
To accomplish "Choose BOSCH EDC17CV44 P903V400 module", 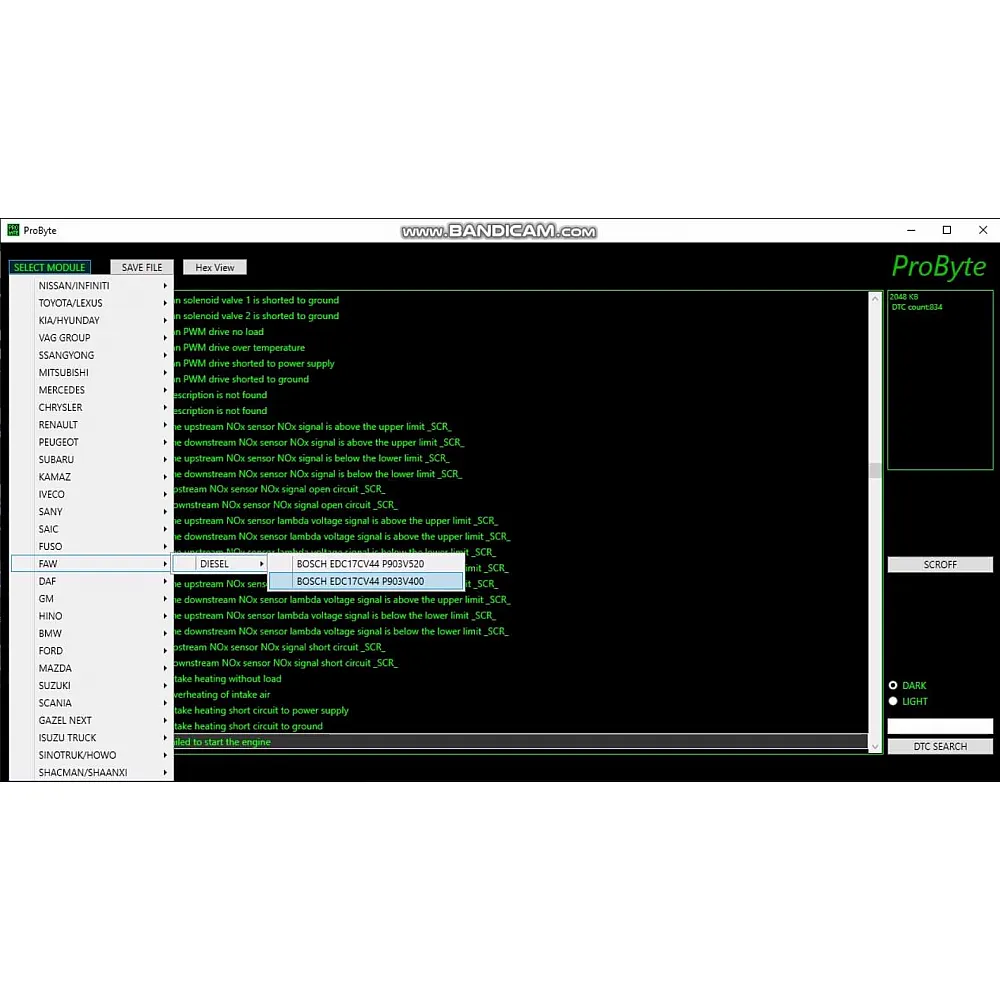I will [360, 581].
